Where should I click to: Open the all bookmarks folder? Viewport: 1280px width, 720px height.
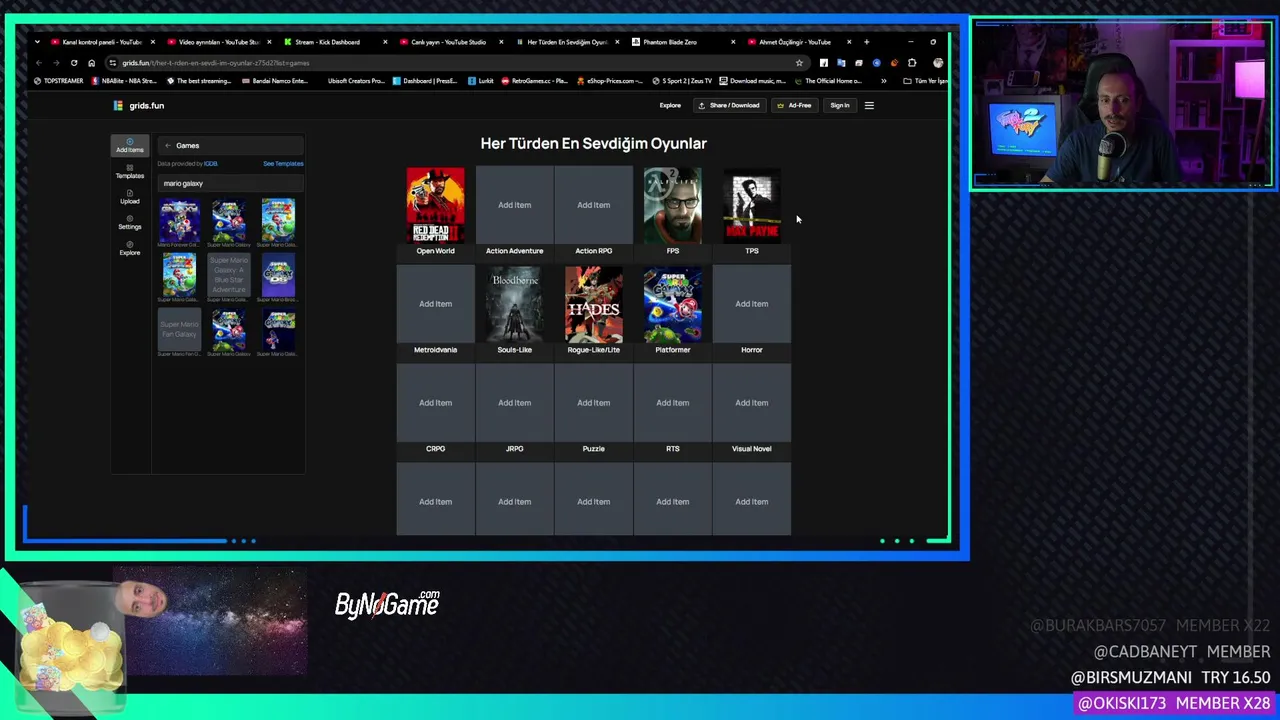(x=925, y=81)
